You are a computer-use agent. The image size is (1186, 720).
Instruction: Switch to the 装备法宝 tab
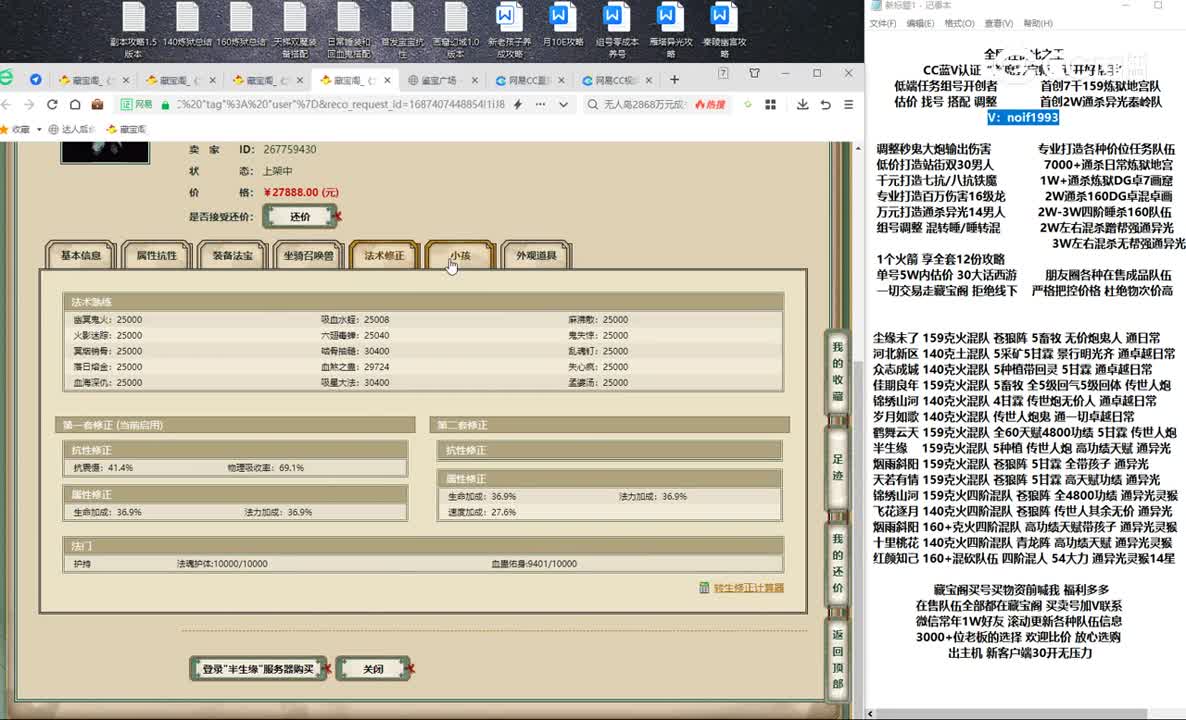(232, 256)
